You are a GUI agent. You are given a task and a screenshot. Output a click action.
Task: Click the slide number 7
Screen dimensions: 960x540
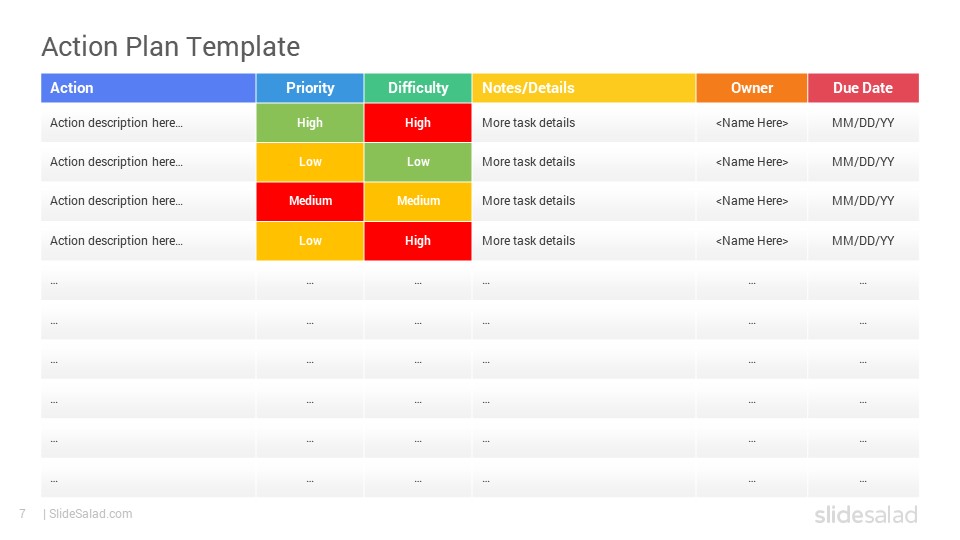[x=23, y=514]
